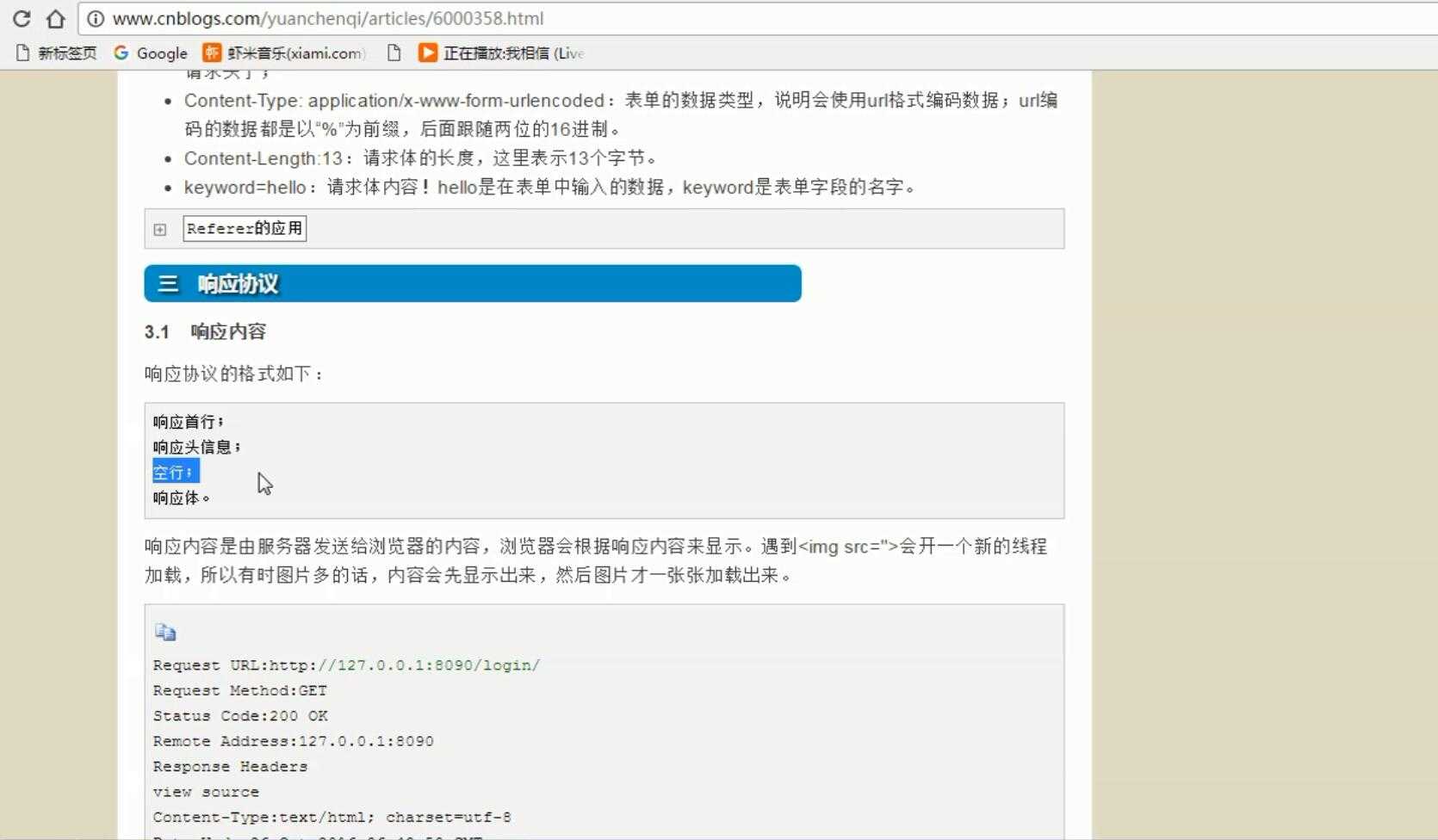1438x840 pixels.
Task: Click the Request Method:GET line
Action: click(x=240, y=690)
